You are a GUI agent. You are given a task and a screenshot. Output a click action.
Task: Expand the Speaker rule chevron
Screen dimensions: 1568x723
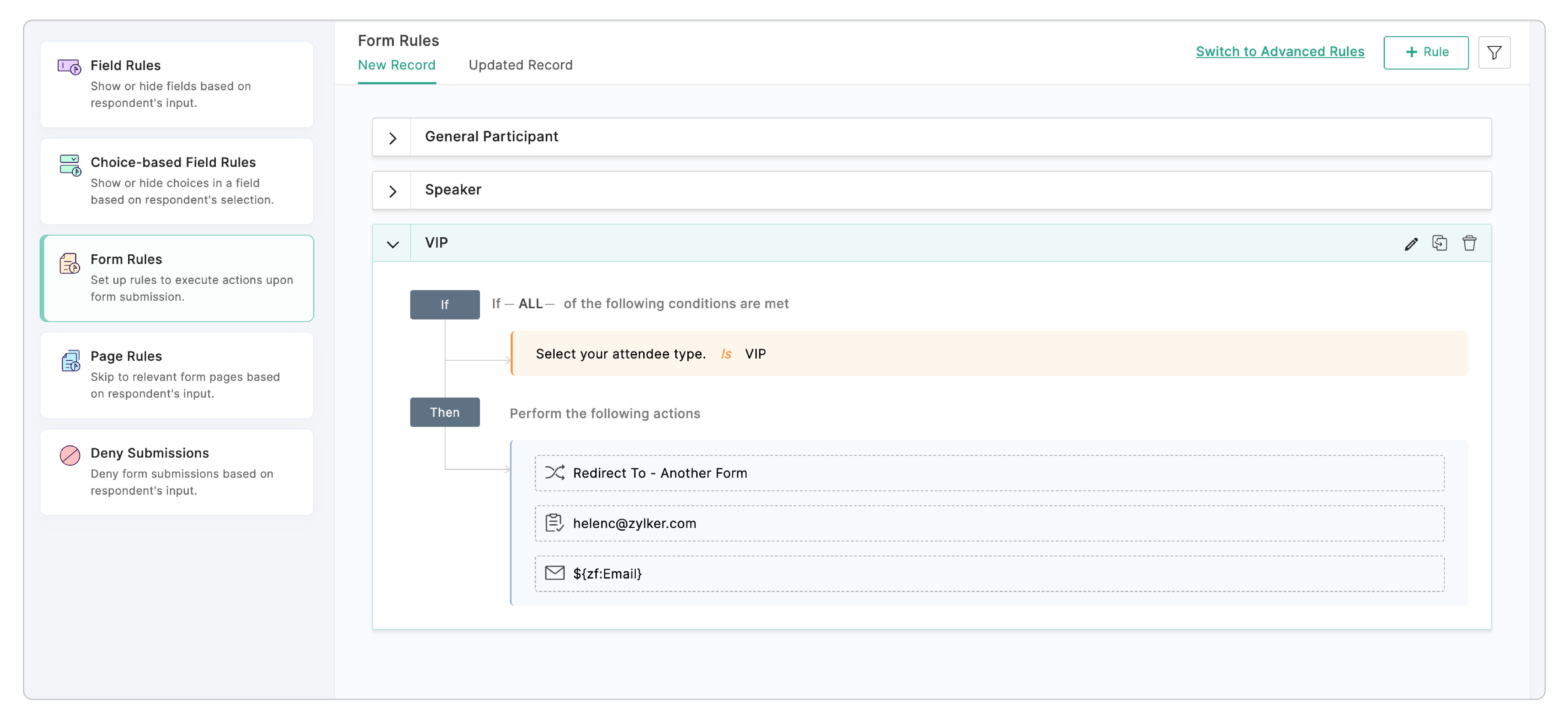point(393,191)
